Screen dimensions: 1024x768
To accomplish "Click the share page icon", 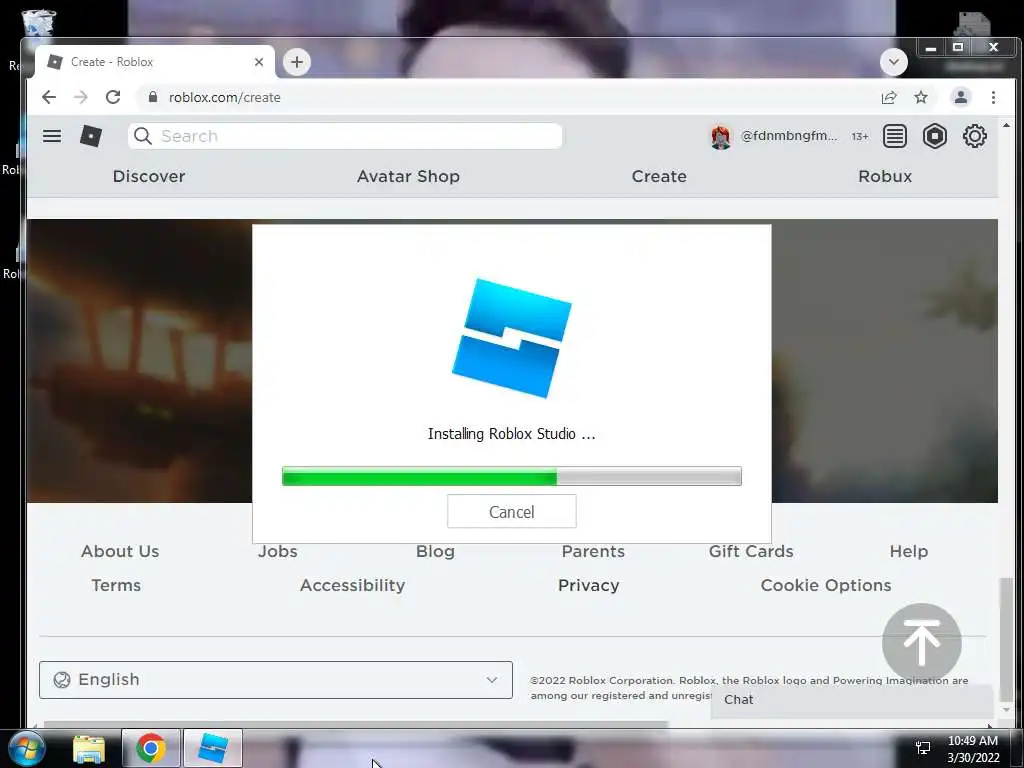I will click(889, 97).
